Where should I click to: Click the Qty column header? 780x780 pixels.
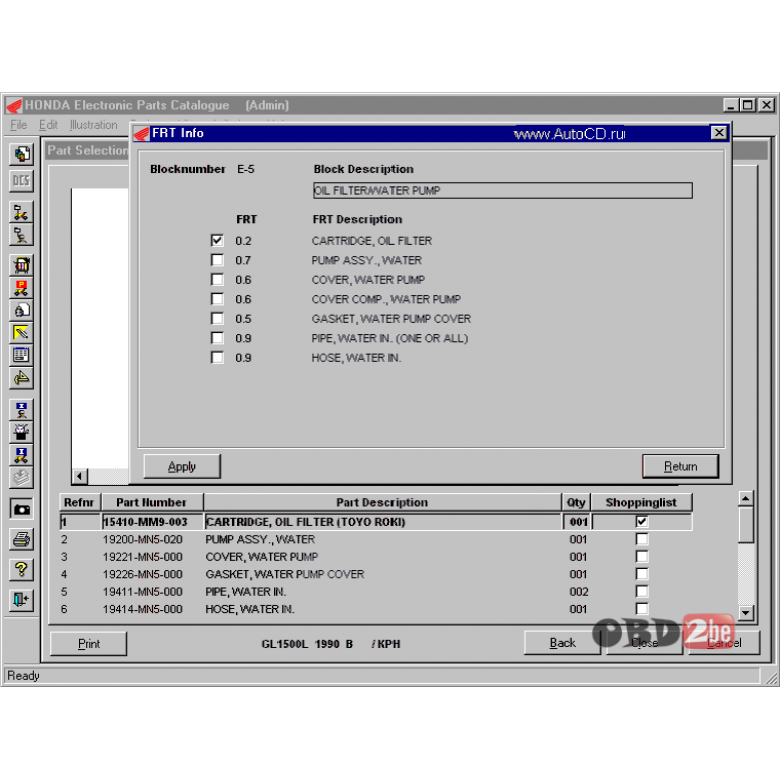pos(576,502)
